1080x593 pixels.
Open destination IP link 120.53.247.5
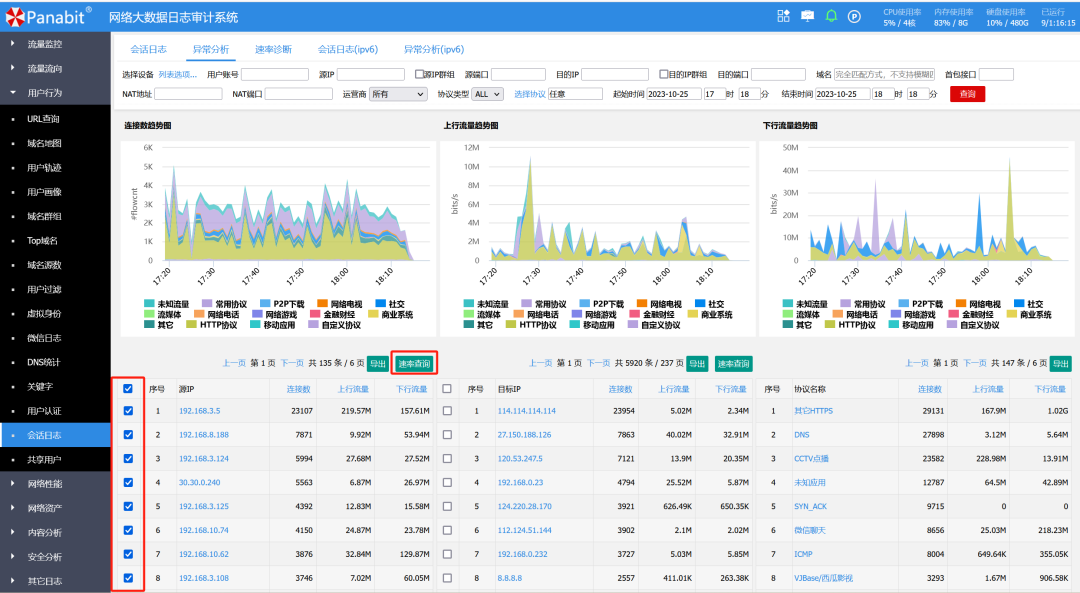pos(520,458)
